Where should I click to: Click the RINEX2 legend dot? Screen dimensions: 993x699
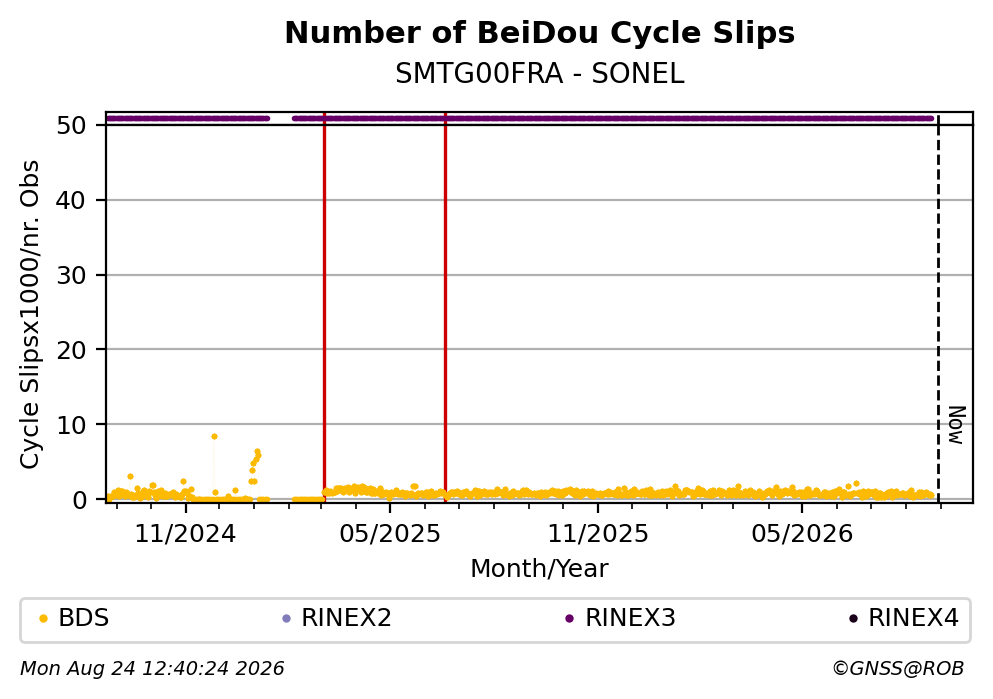pos(286,619)
